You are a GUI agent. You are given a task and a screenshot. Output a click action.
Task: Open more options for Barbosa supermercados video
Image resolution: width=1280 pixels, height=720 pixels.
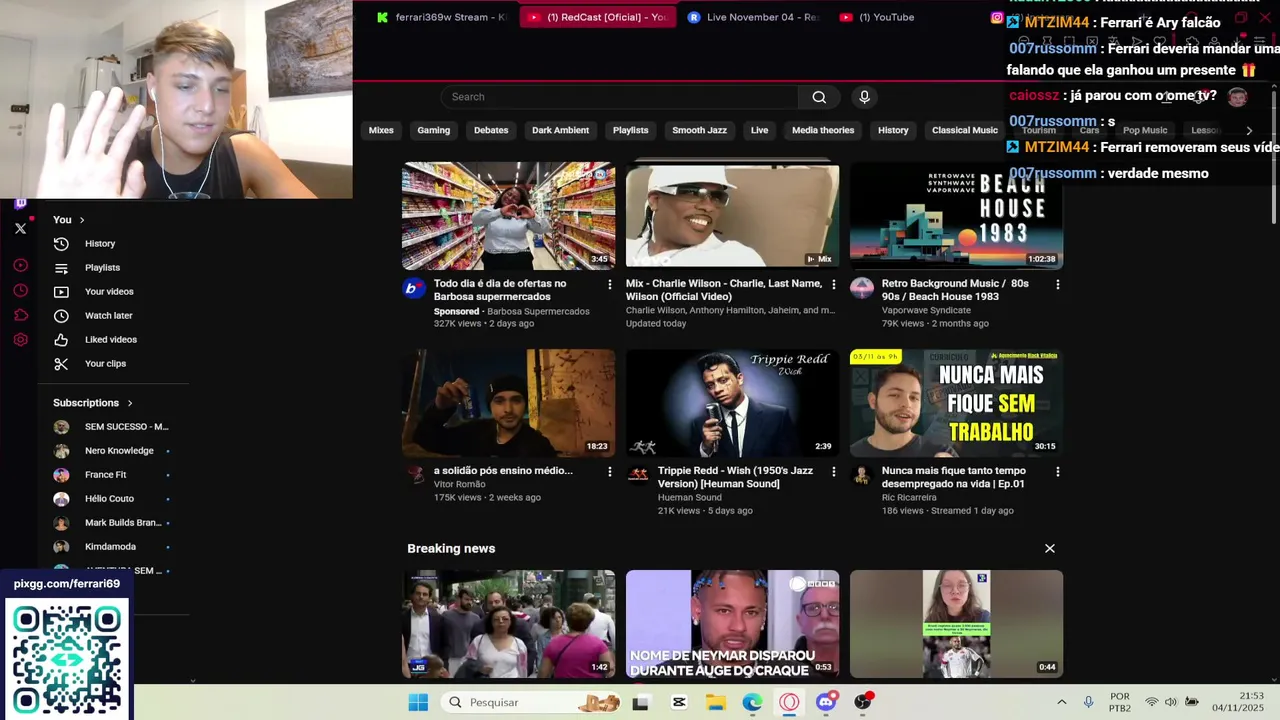610,285
